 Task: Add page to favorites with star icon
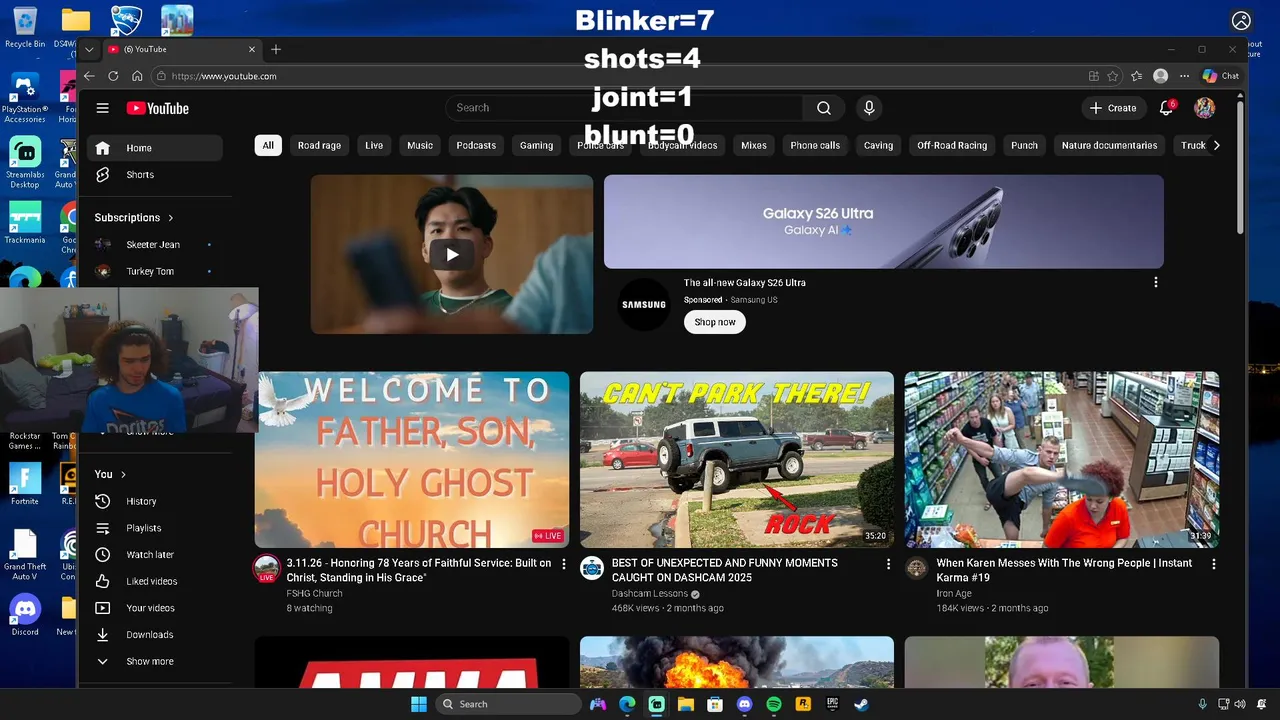[x=1113, y=76]
